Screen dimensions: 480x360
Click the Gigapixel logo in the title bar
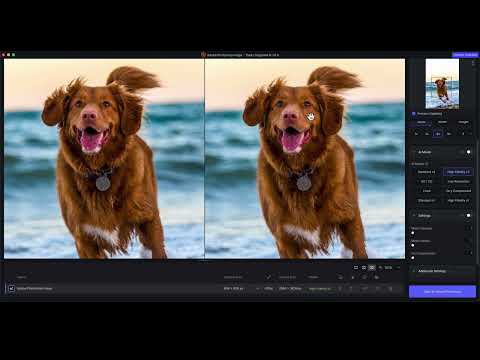(x=203, y=54)
